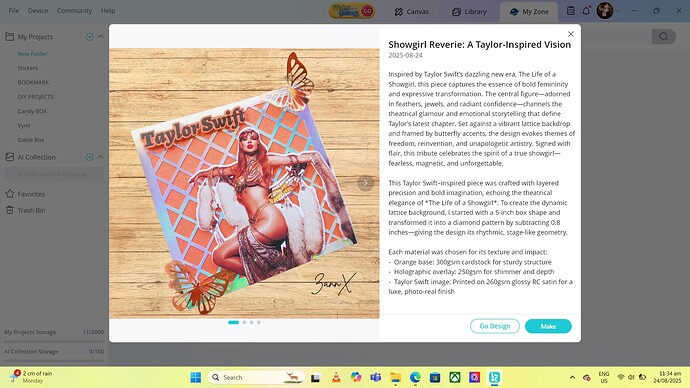This screenshot has height=388, width=690.
Task: Click the My Projects folder icon
Action: point(10,37)
